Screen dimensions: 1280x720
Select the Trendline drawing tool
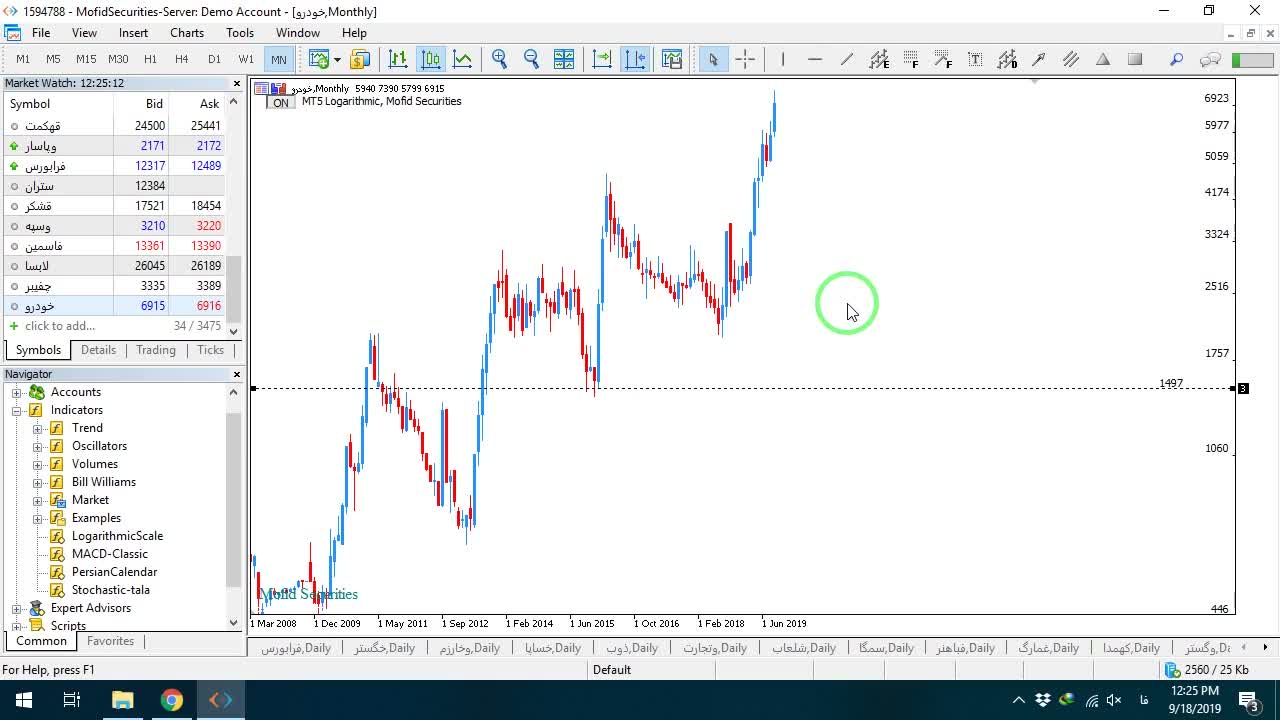847,59
